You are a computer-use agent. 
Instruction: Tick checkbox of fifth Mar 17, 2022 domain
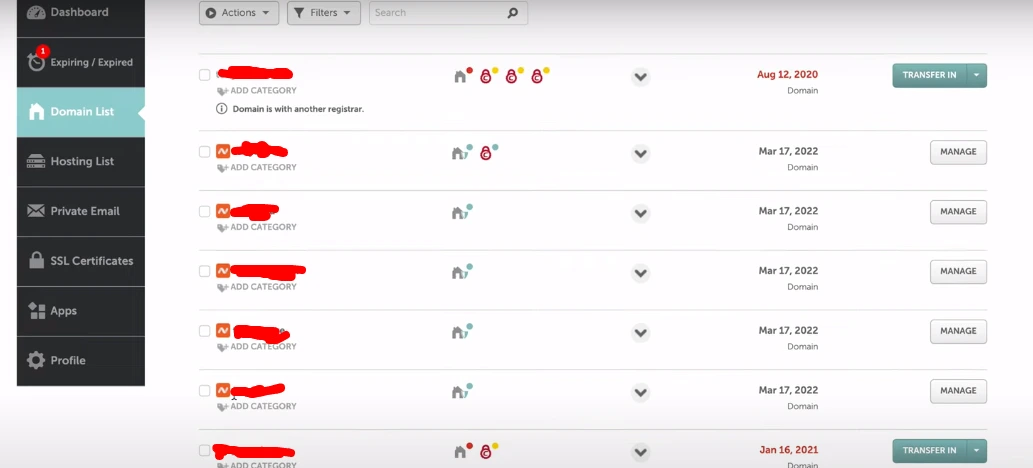pos(204,390)
